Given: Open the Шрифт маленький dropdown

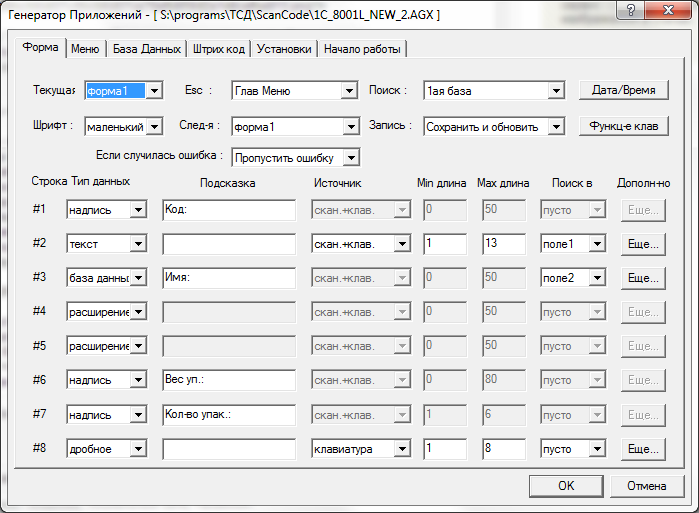Looking at the screenshot, I should pos(124,127).
